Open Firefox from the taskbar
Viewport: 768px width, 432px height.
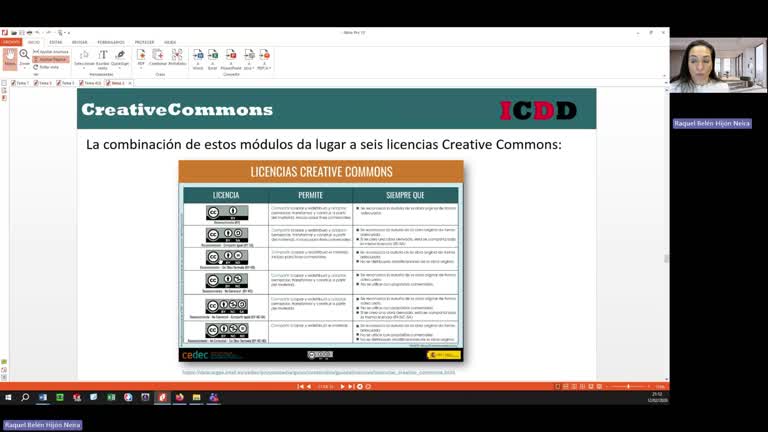pos(180,397)
